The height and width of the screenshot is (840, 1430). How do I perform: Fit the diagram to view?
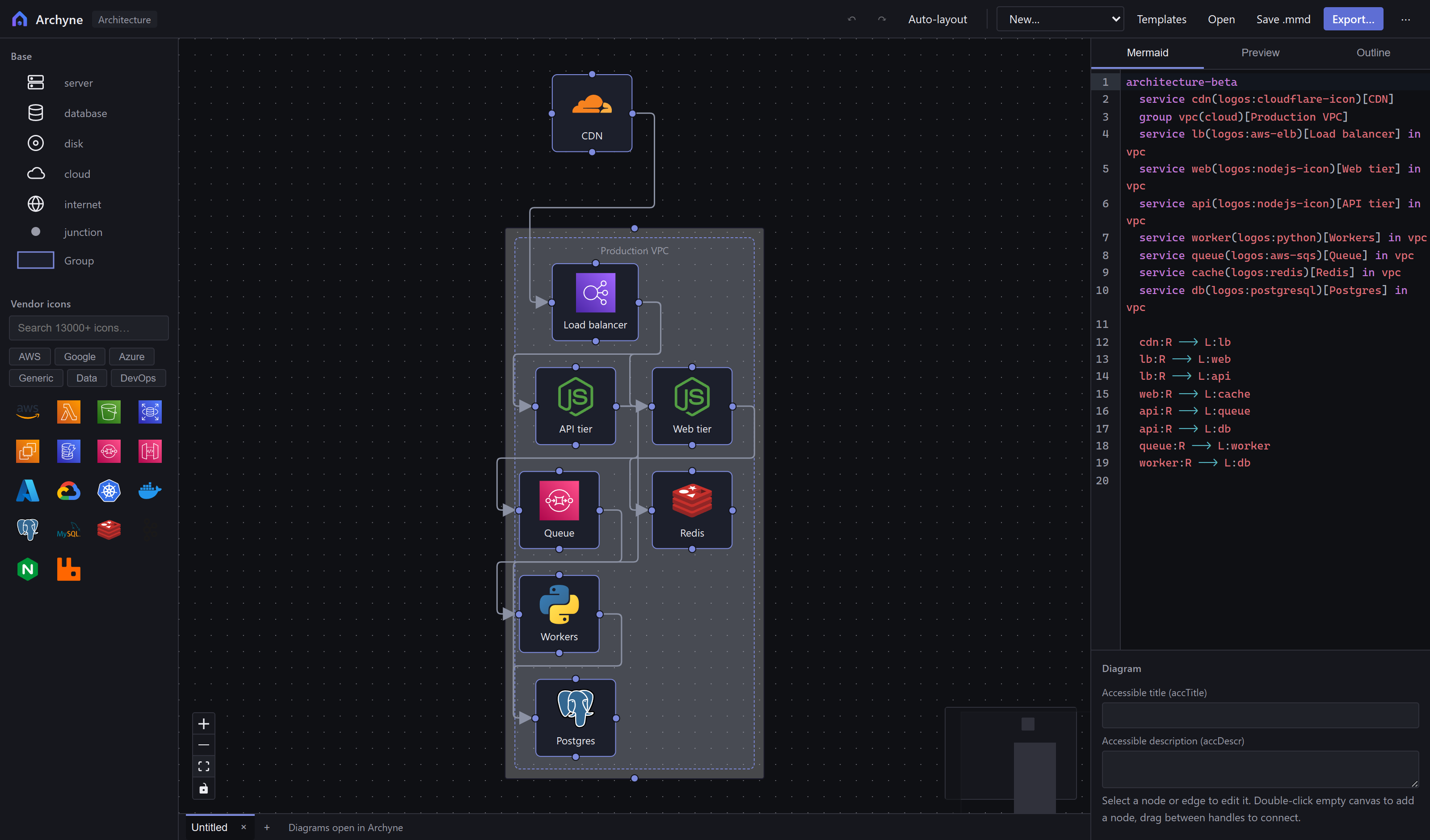[x=204, y=767]
